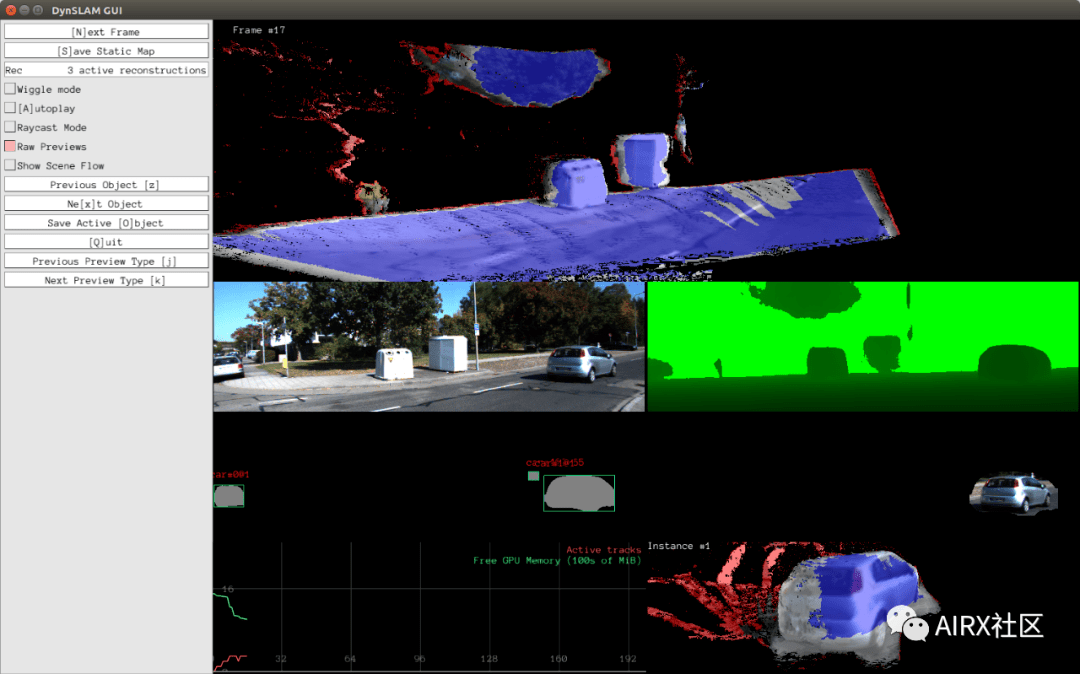Quit using the [Q]uit button
This screenshot has width=1080, height=674.
pos(106,242)
